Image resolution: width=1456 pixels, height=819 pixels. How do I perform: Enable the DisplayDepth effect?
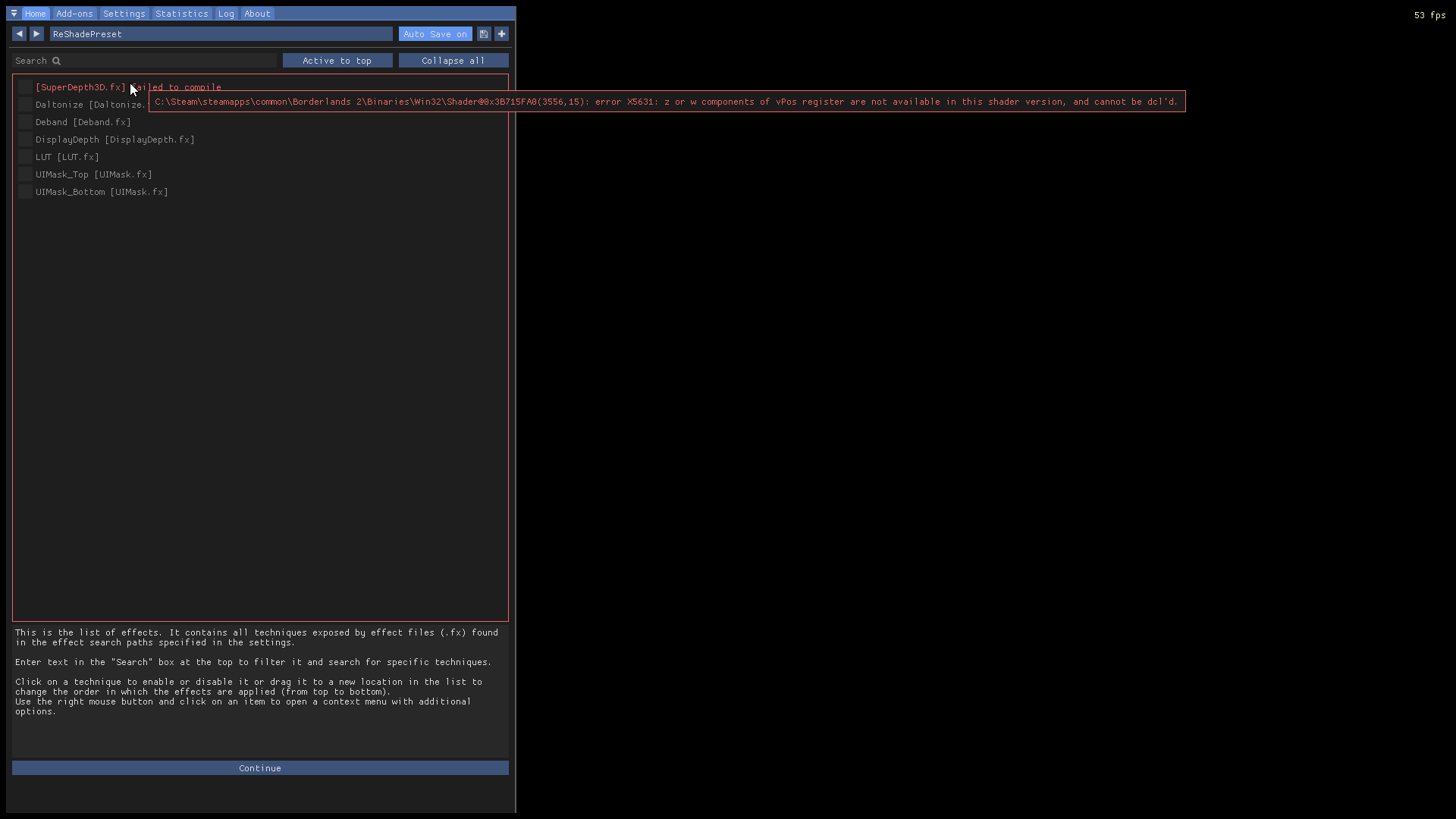tap(25, 139)
